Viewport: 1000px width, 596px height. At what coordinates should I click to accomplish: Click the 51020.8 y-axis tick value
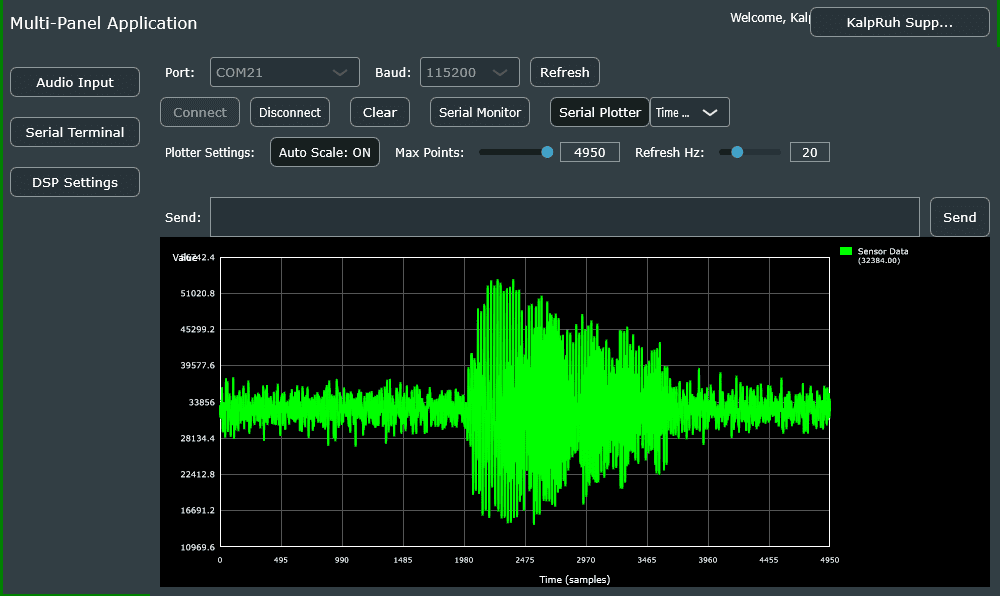(x=198, y=293)
